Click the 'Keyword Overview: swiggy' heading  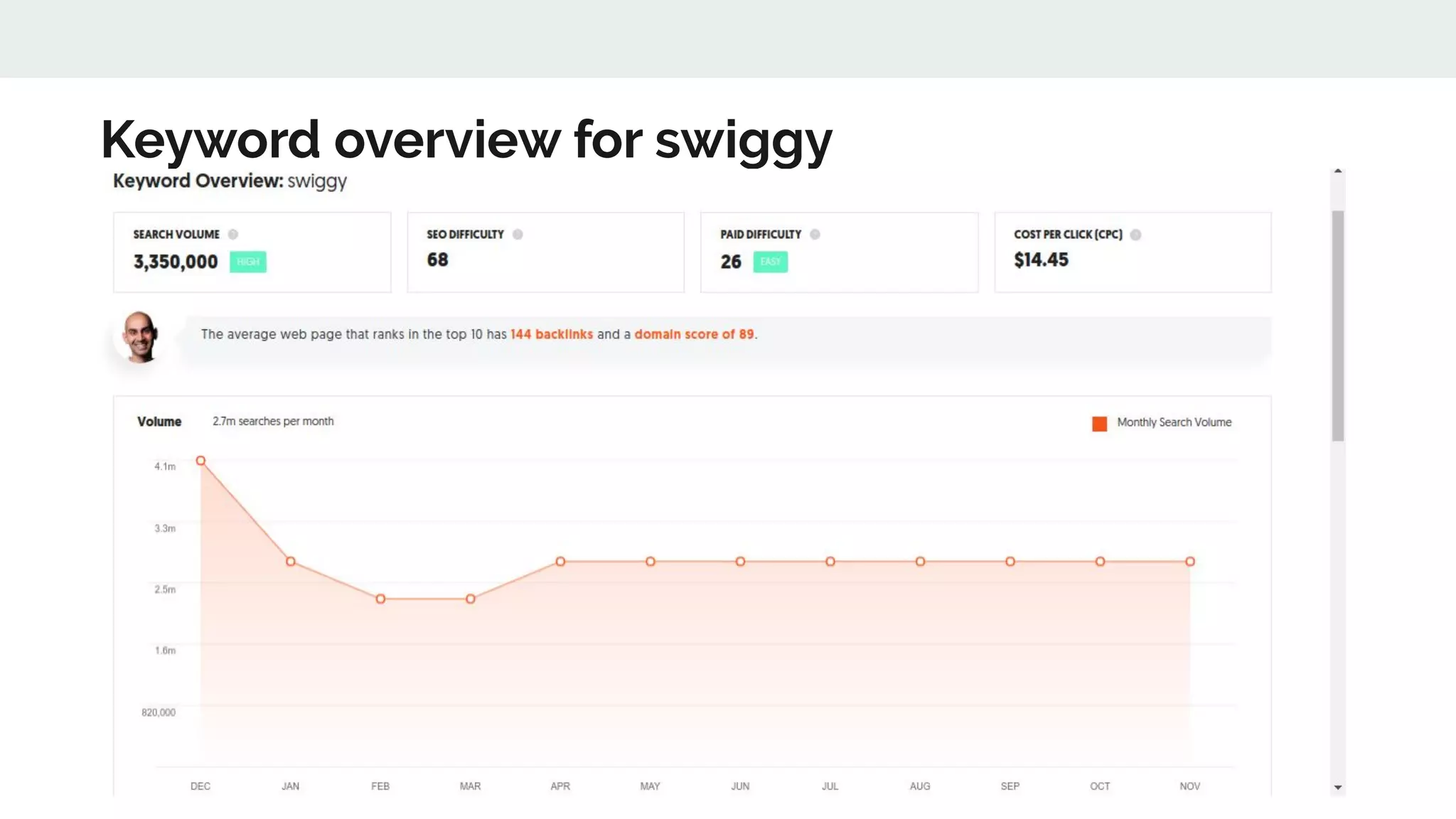pyautogui.click(x=230, y=181)
